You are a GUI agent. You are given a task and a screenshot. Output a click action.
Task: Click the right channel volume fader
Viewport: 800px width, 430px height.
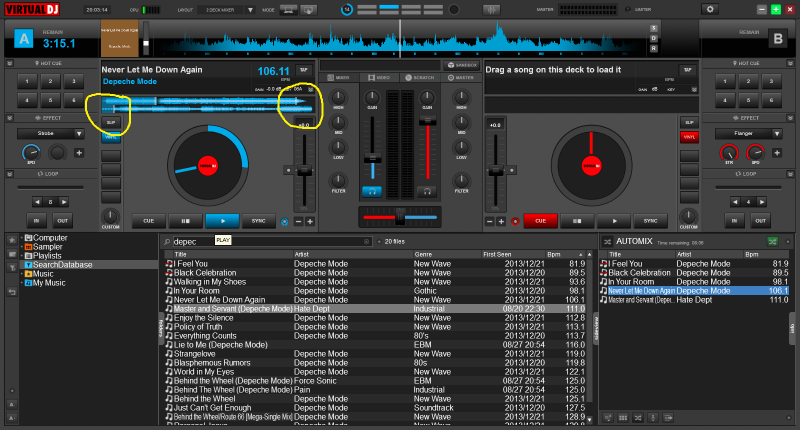(427, 121)
